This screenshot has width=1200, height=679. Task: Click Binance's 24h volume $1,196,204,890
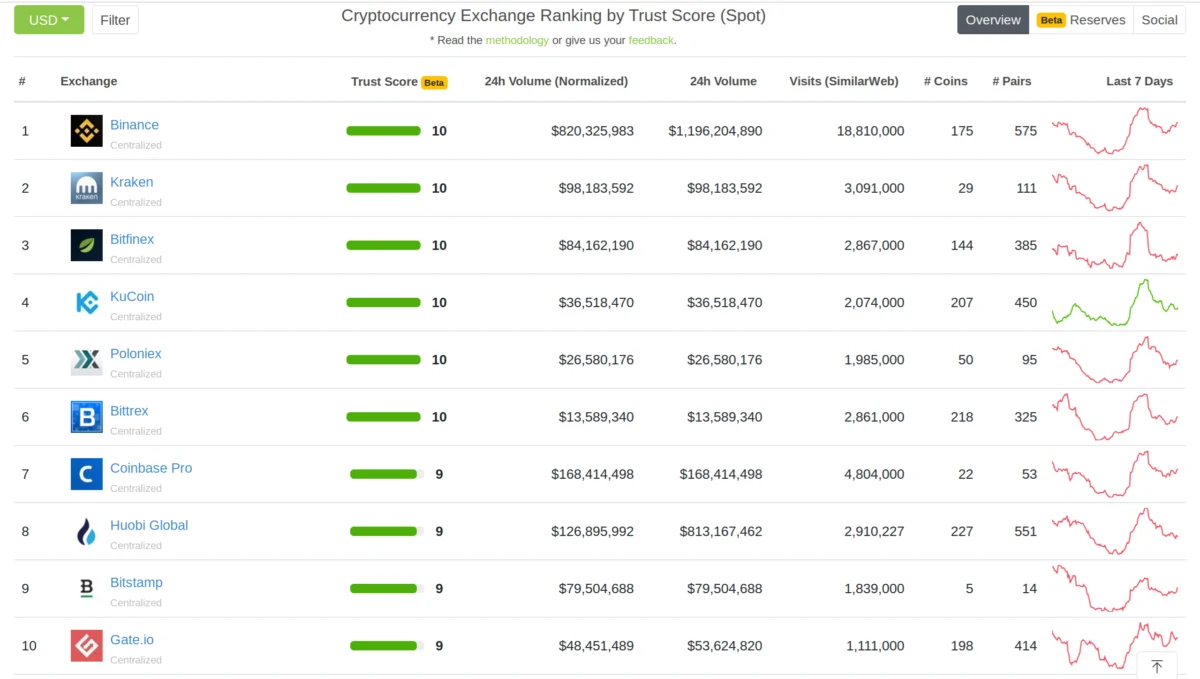point(715,131)
